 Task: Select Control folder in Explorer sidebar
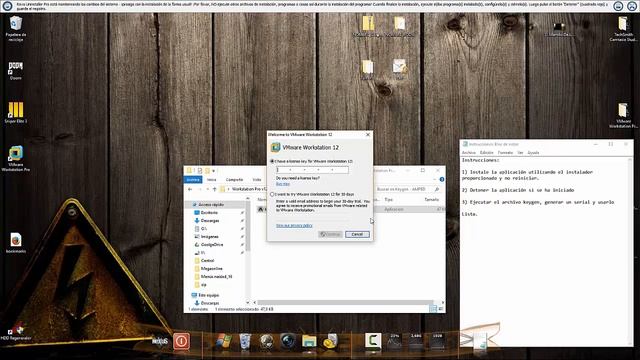pos(207,260)
